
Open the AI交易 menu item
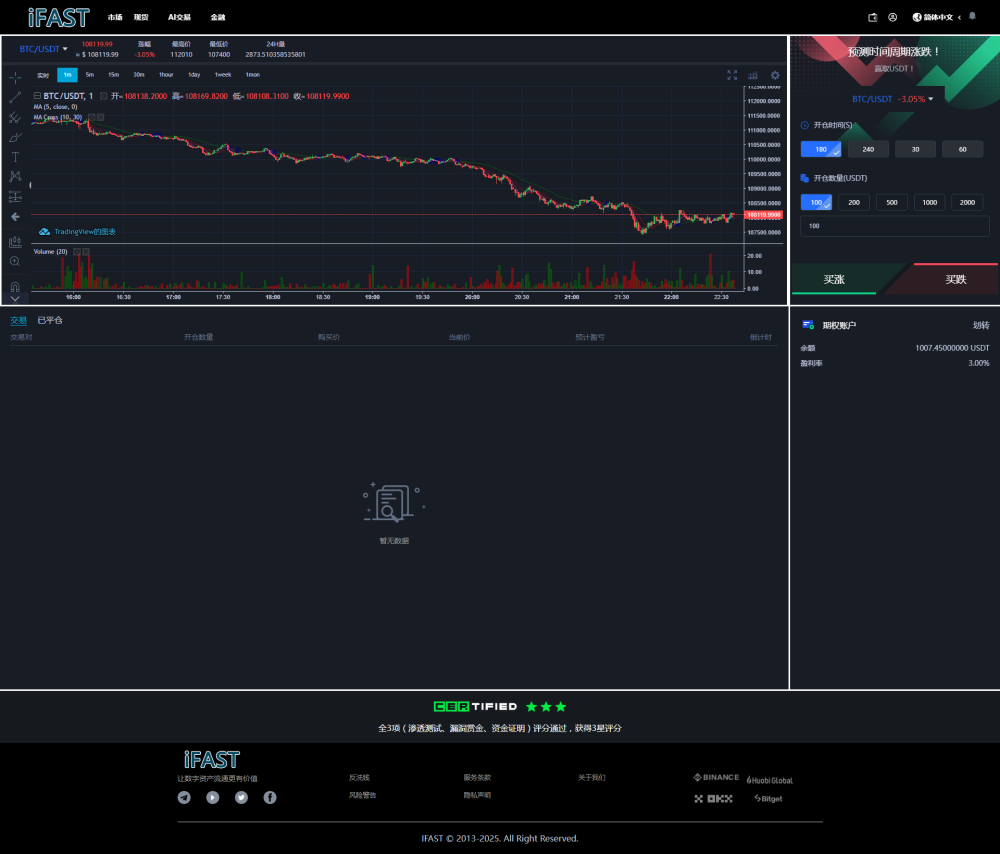[x=179, y=17]
